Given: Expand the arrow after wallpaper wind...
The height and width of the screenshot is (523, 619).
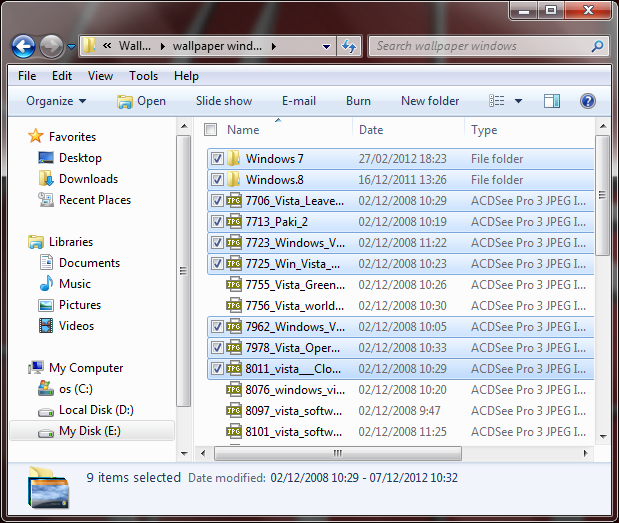Looking at the screenshot, I should 274,47.
